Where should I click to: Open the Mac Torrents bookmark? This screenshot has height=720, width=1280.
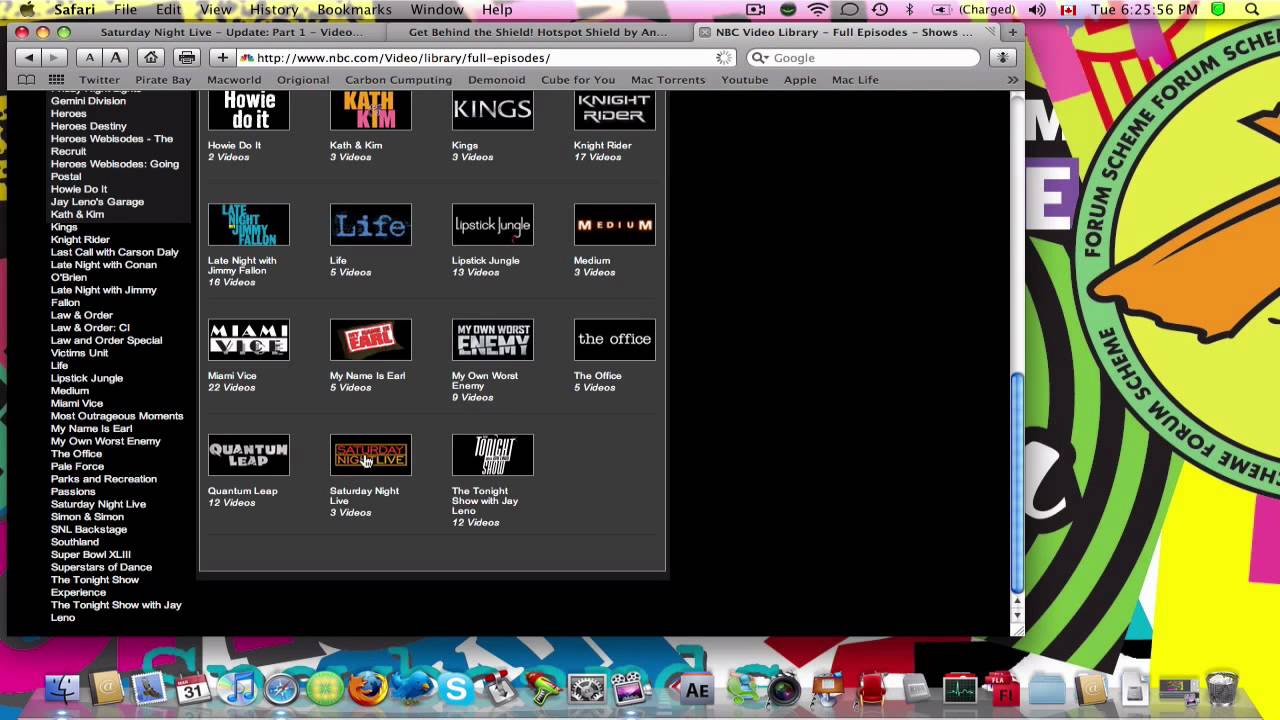pos(668,80)
